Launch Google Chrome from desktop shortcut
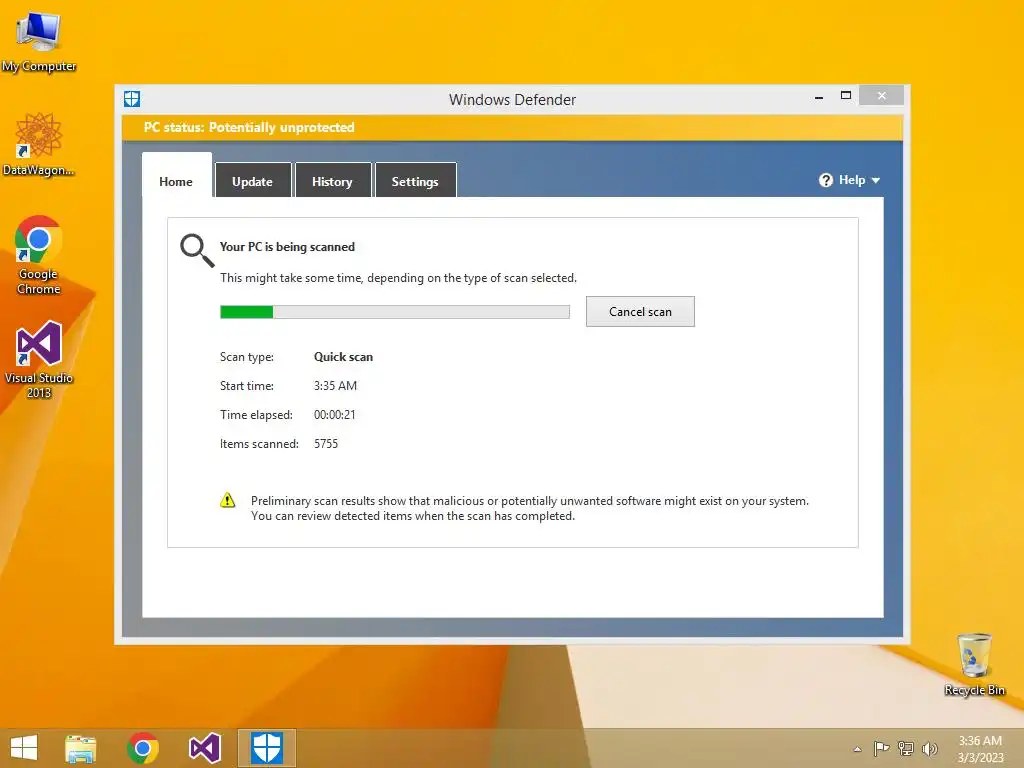The height and width of the screenshot is (768, 1024). point(39,255)
